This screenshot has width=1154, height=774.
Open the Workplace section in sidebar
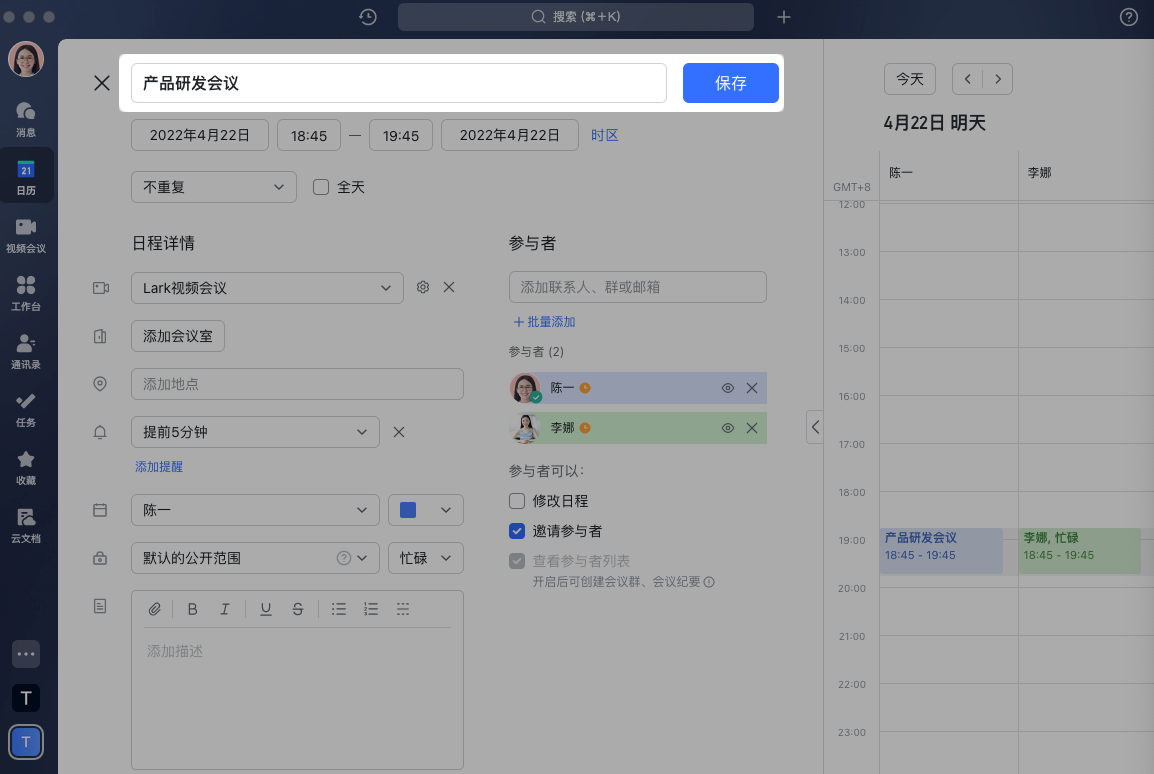click(26, 293)
